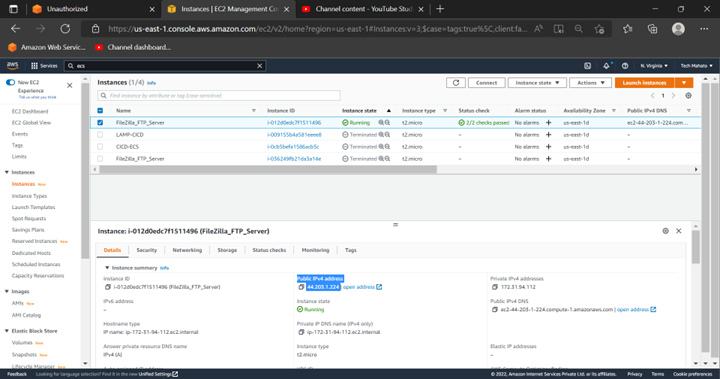720x379 pixels.
Task: Clear the ecs search text
Action: [x=259, y=66]
